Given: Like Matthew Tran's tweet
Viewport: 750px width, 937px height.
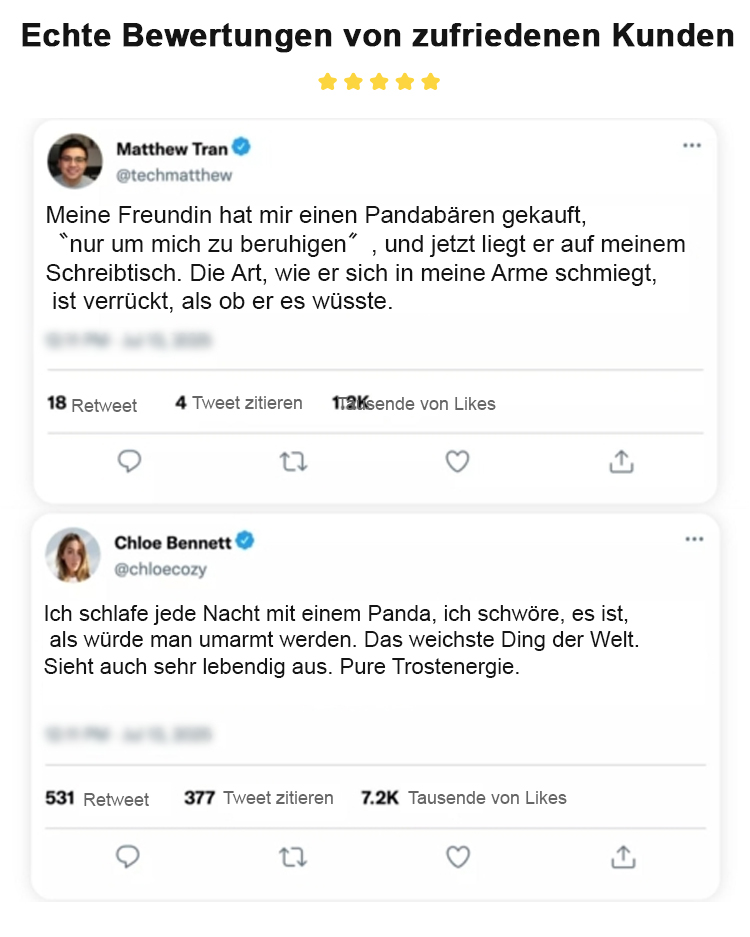Looking at the screenshot, I should [457, 461].
